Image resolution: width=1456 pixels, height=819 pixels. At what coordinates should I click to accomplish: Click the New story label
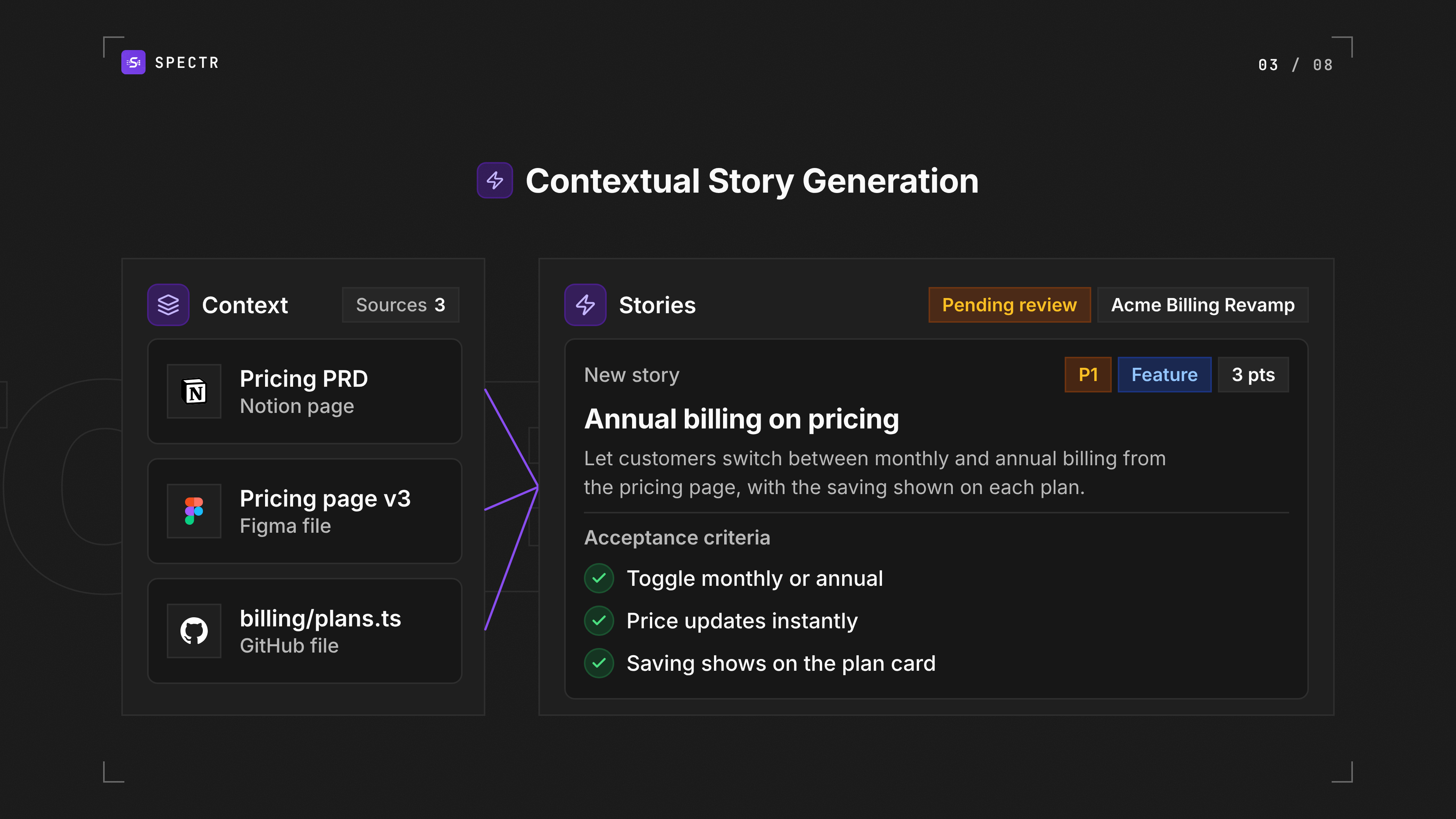[632, 375]
